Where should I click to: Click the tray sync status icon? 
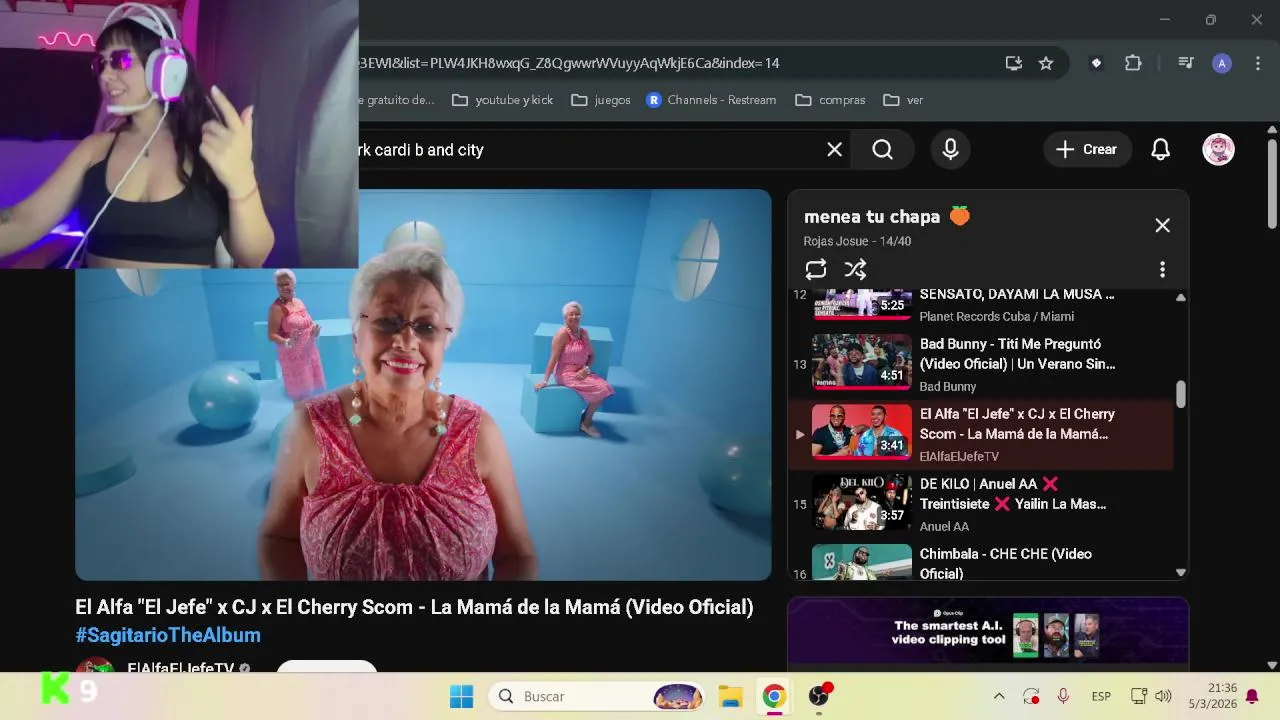[x=1031, y=696]
